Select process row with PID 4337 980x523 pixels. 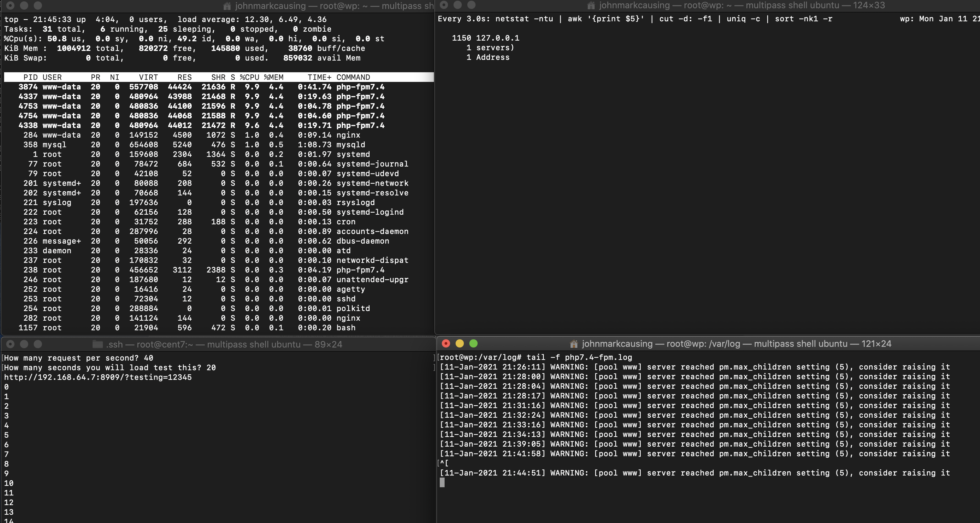click(218, 97)
